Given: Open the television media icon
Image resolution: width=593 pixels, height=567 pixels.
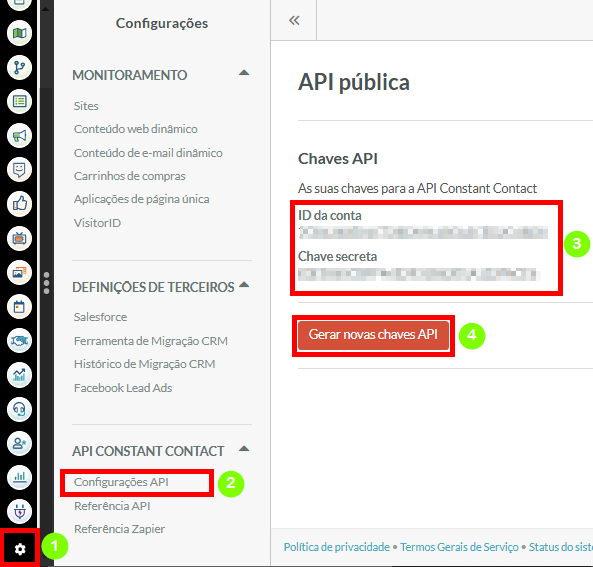Looking at the screenshot, I should tap(19, 238).
